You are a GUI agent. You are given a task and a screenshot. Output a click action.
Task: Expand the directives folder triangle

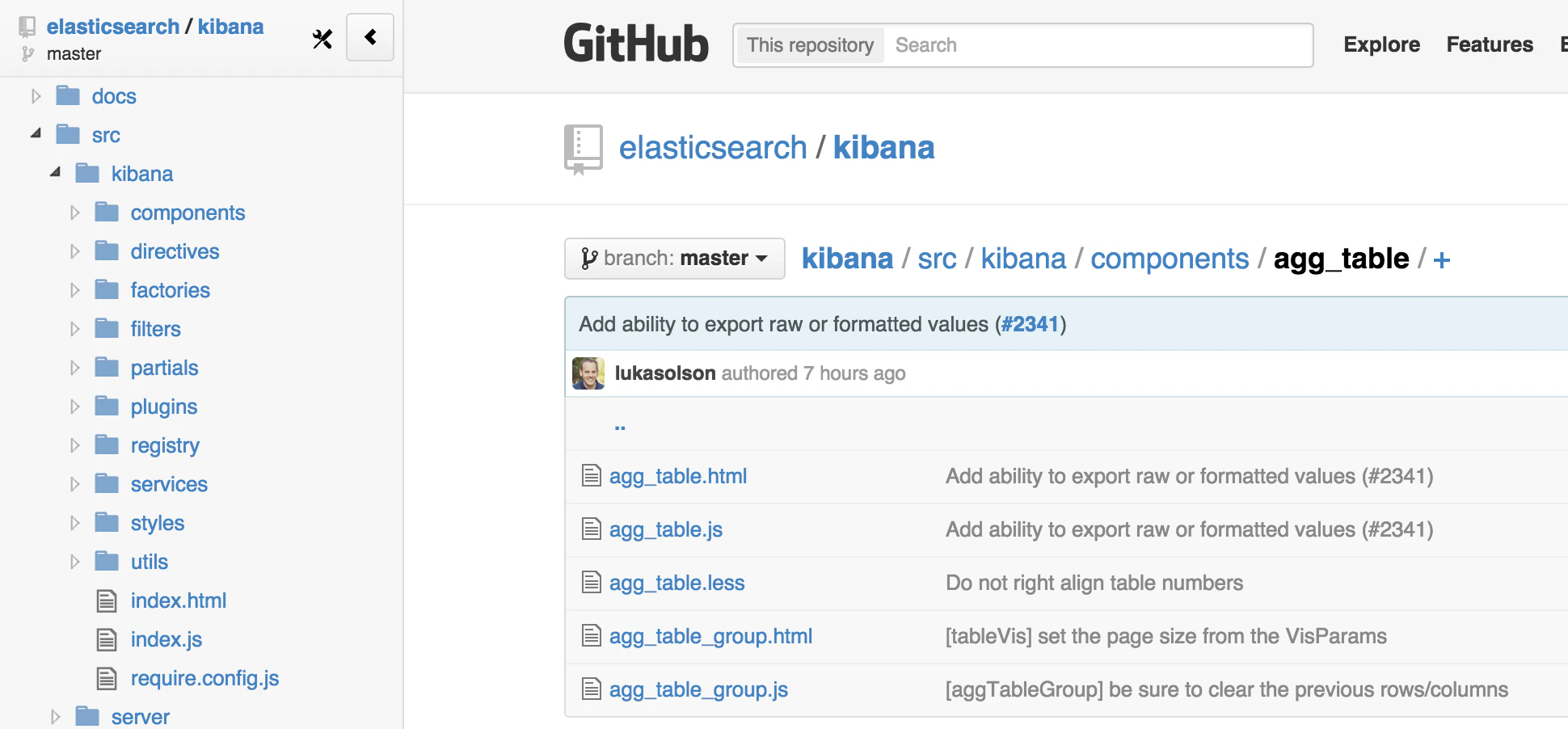click(74, 251)
